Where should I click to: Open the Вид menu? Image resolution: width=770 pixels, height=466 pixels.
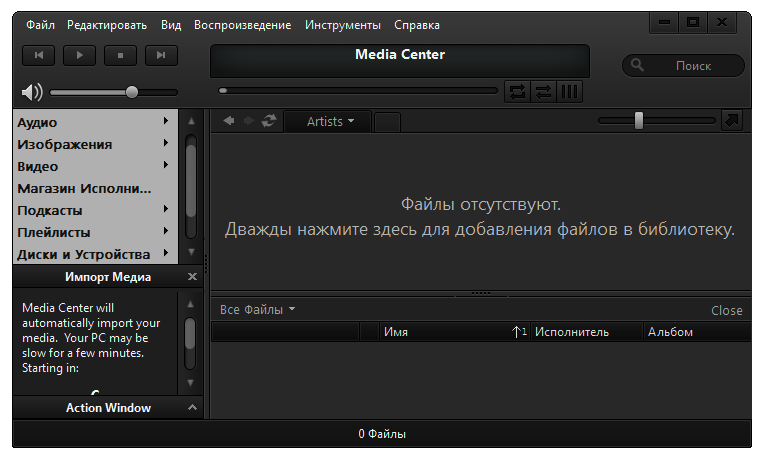(x=171, y=25)
